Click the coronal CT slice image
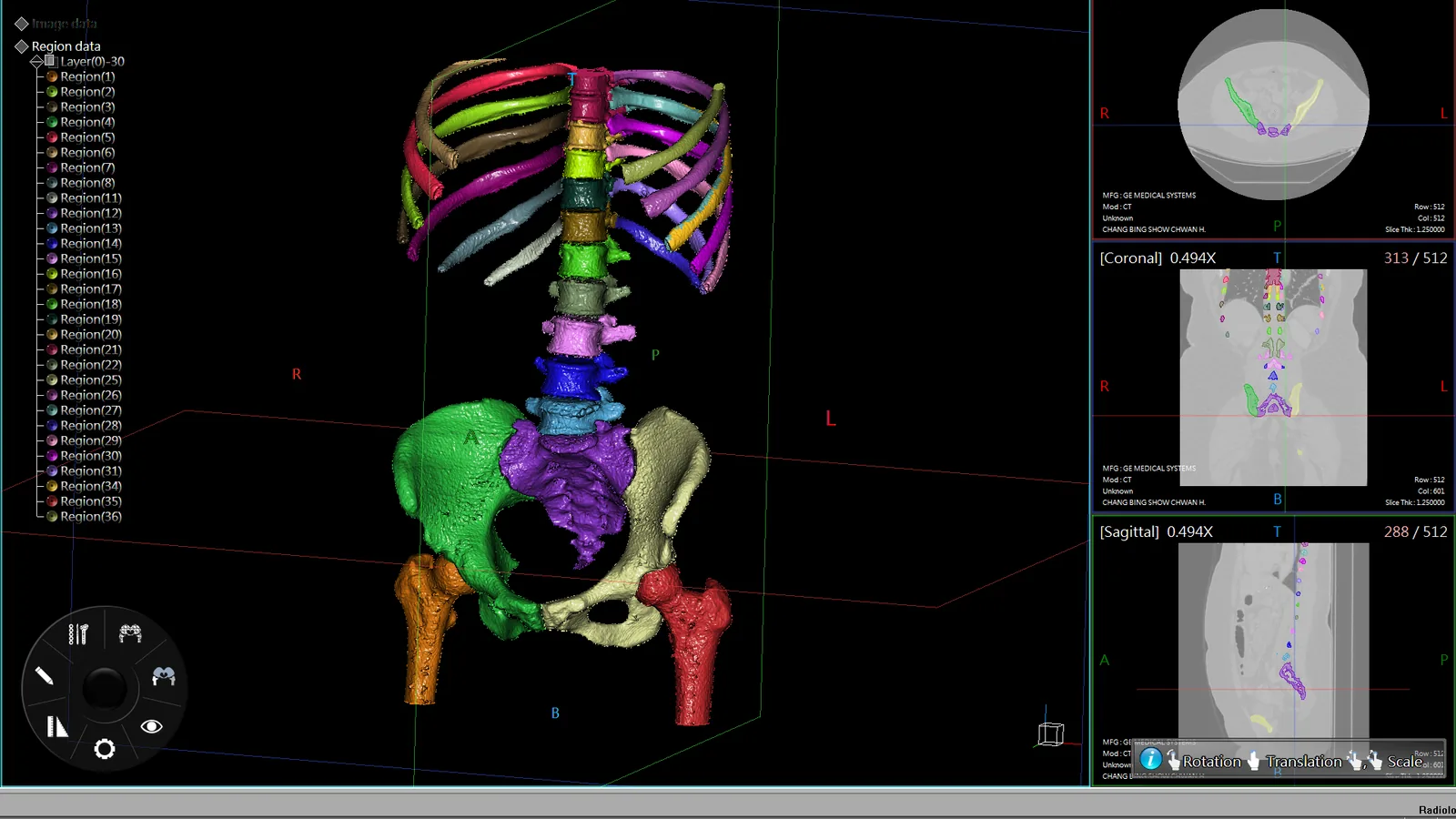Image resolution: width=1456 pixels, height=819 pixels. pyautogui.click(x=1273, y=378)
